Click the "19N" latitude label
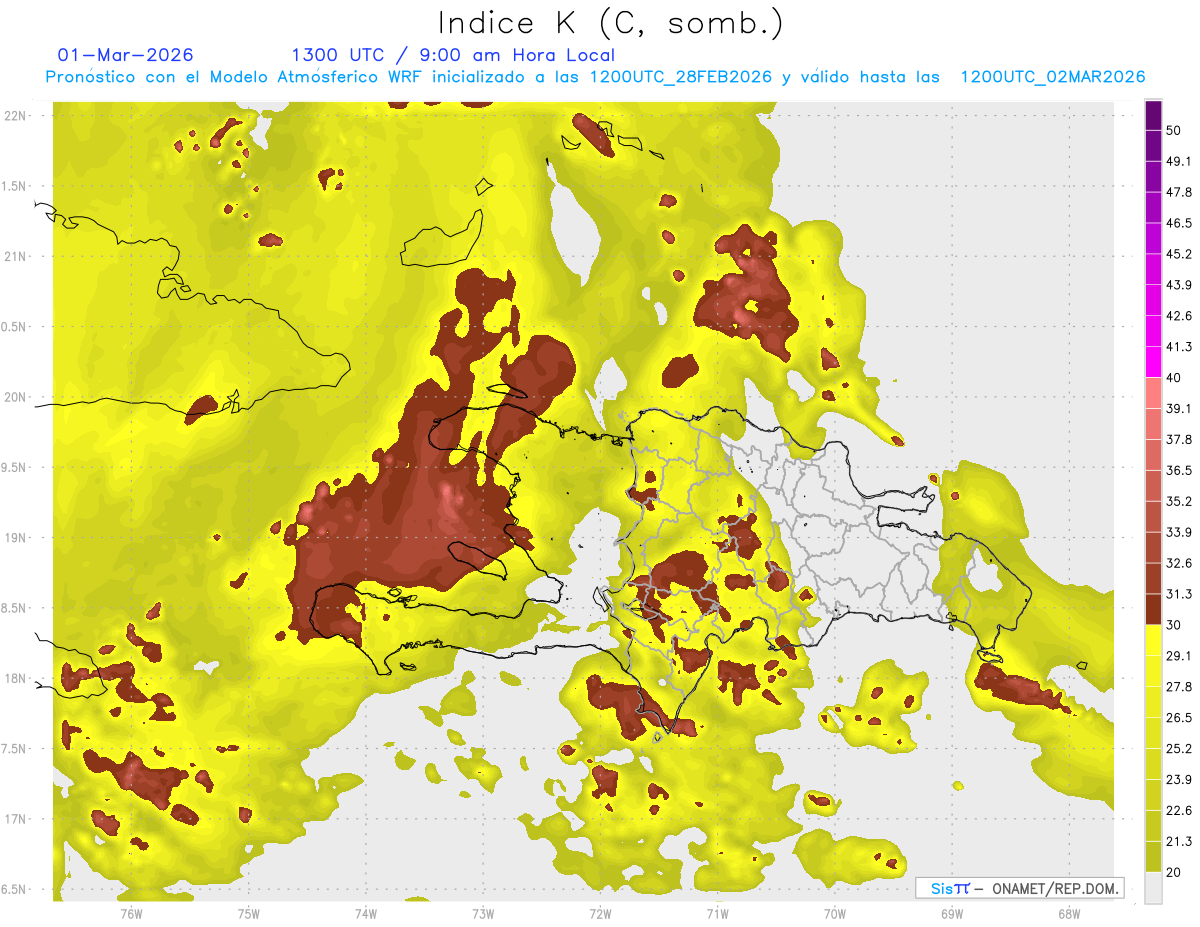The image size is (1200, 927). [x=15, y=538]
